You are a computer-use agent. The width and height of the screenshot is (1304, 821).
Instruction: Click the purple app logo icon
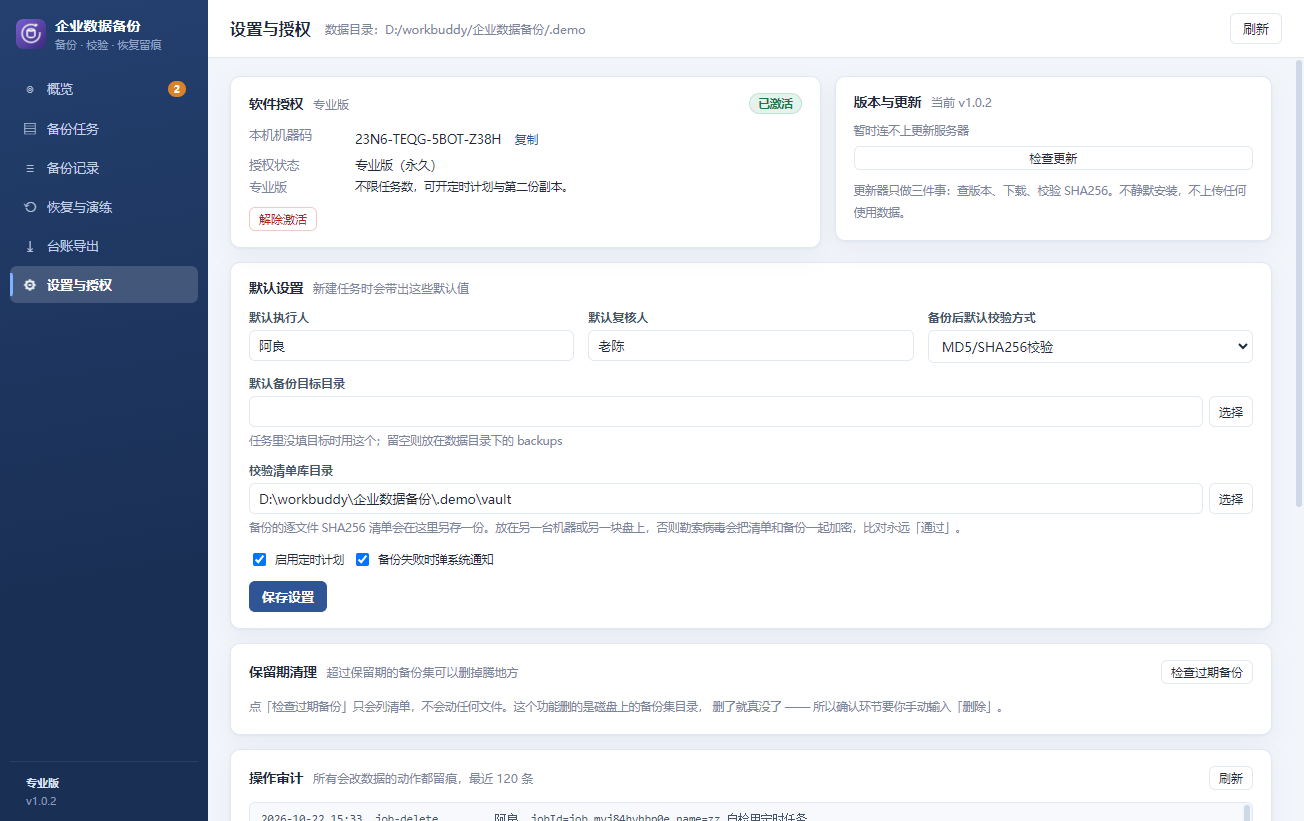point(31,33)
